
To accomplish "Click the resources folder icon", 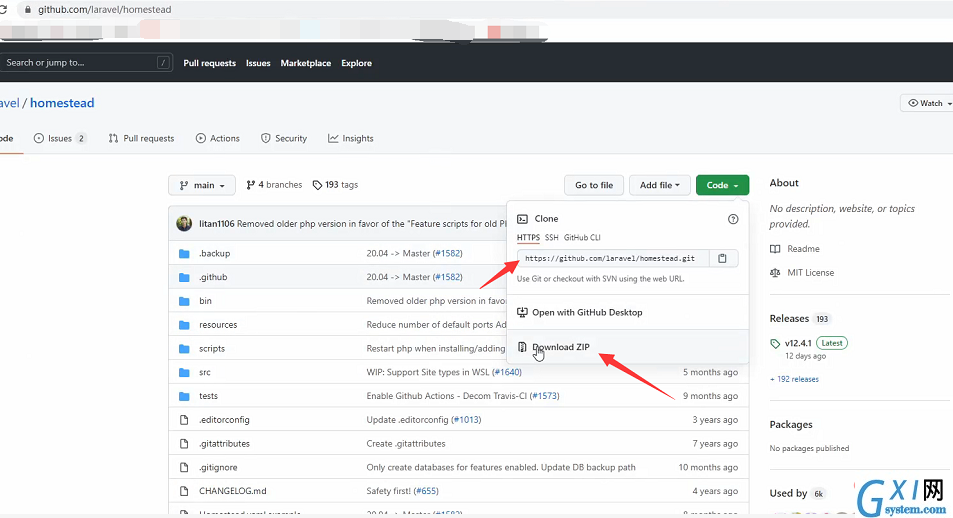I will pos(184,325).
